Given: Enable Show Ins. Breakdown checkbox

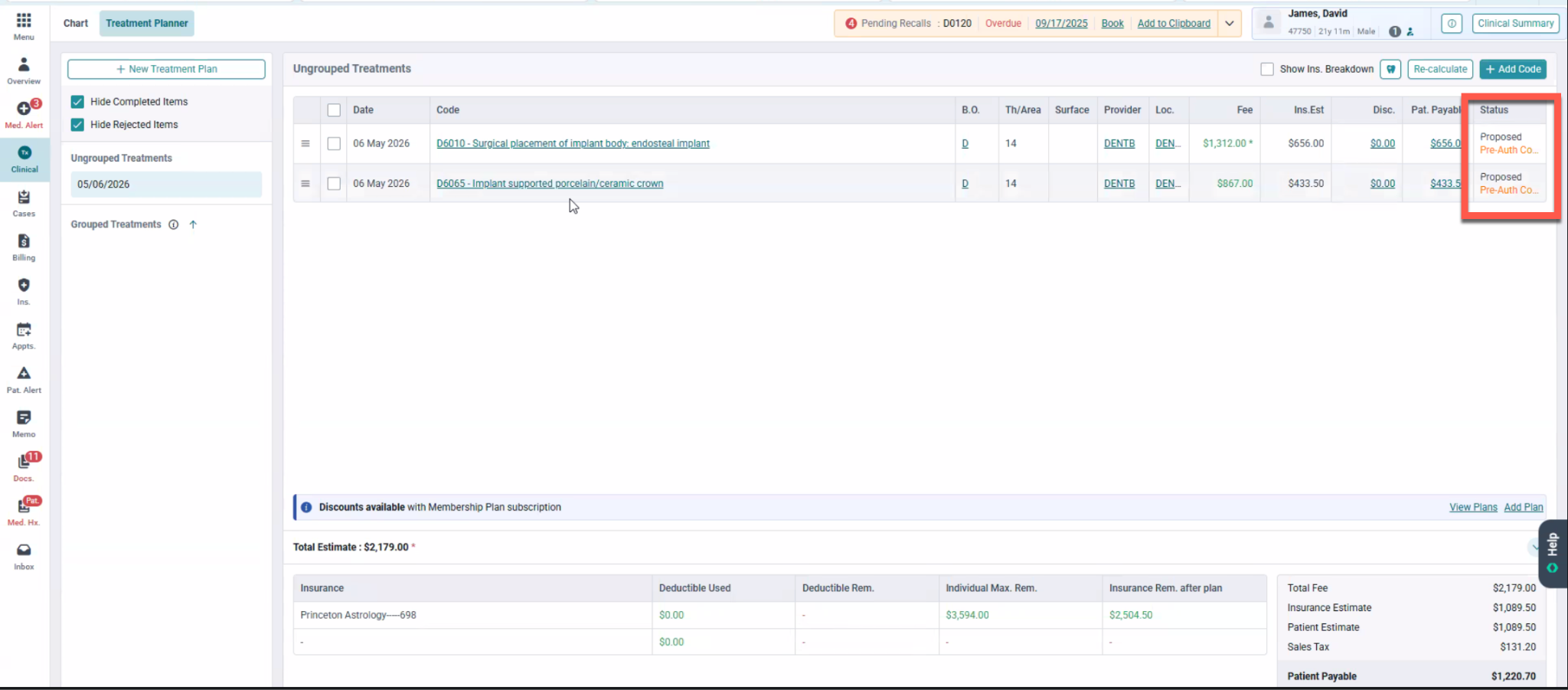Looking at the screenshot, I should click(x=1267, y=69).
